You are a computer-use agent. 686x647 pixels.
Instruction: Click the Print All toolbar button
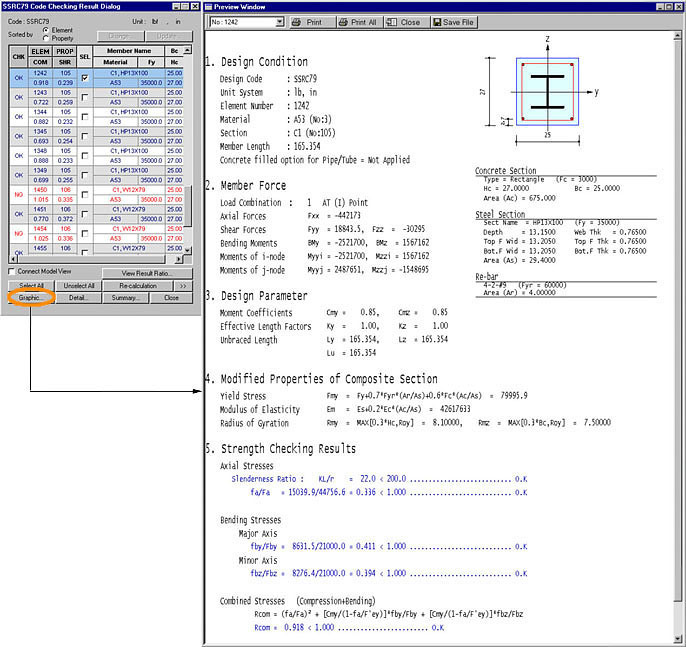[358, 21]
